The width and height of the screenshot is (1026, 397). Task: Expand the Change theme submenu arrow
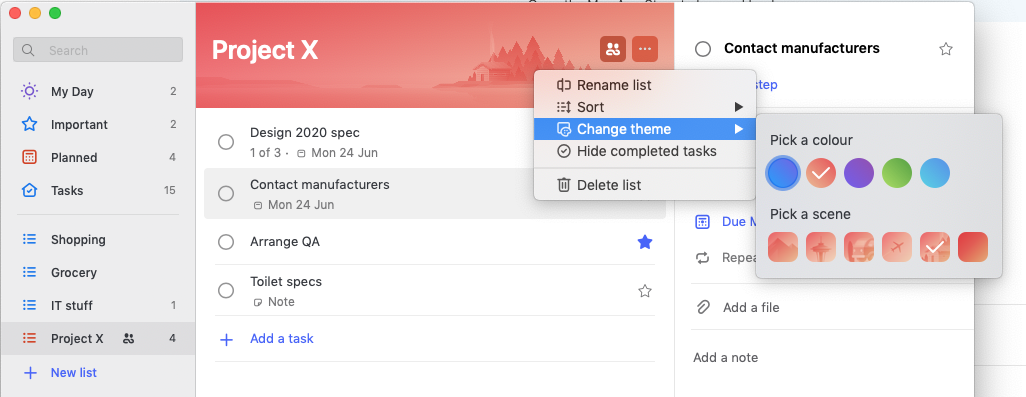pos(739,129)
